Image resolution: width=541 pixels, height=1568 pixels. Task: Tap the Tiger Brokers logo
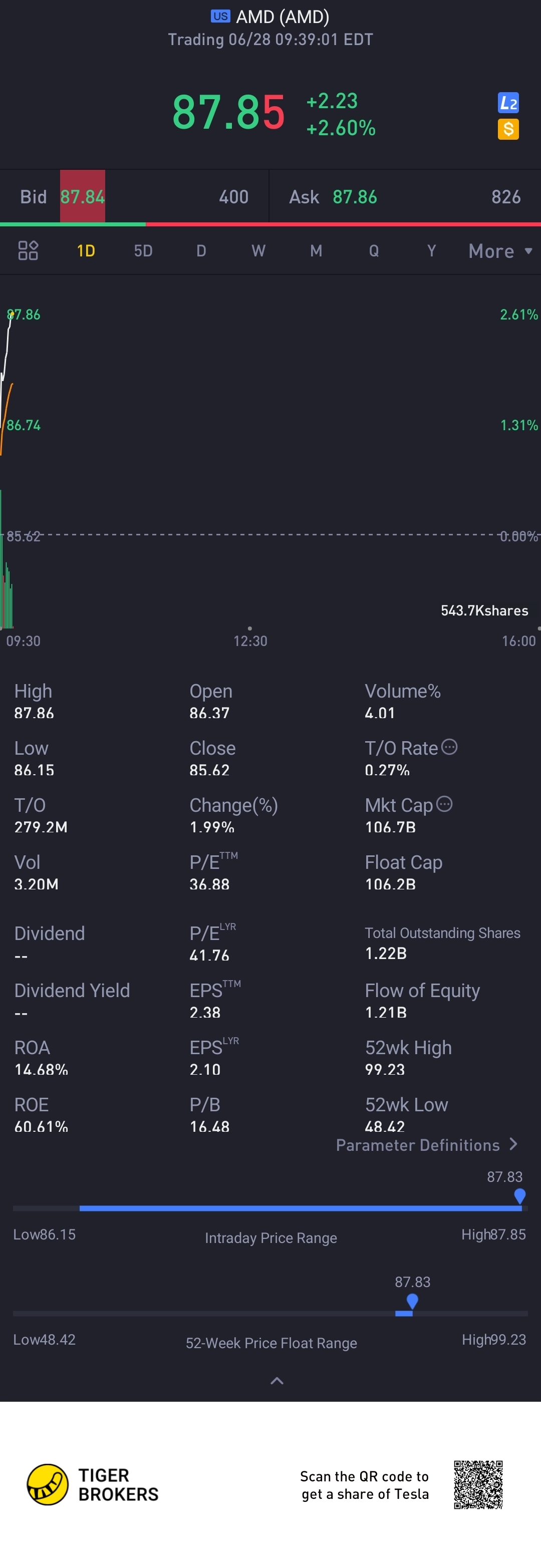pyautogui.click(x=48, y=1484)
